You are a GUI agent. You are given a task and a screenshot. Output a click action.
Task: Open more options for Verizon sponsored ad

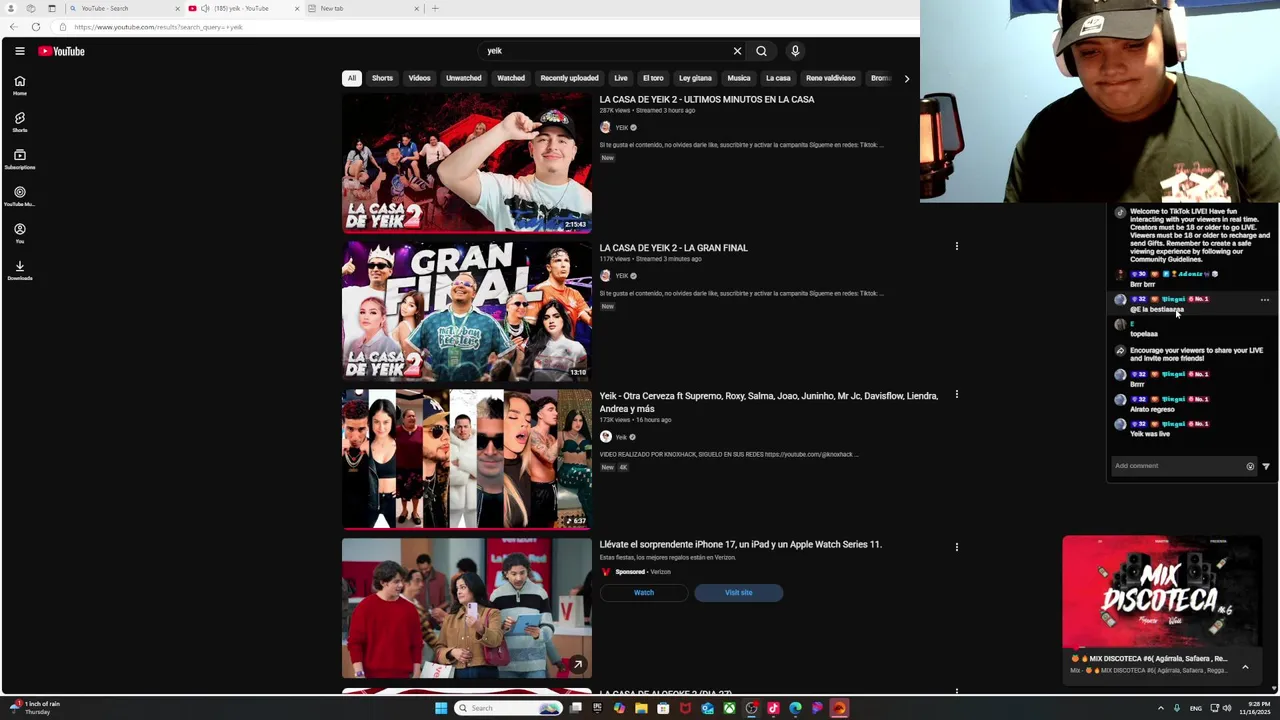pyautogui.click(x=956, y=547)
